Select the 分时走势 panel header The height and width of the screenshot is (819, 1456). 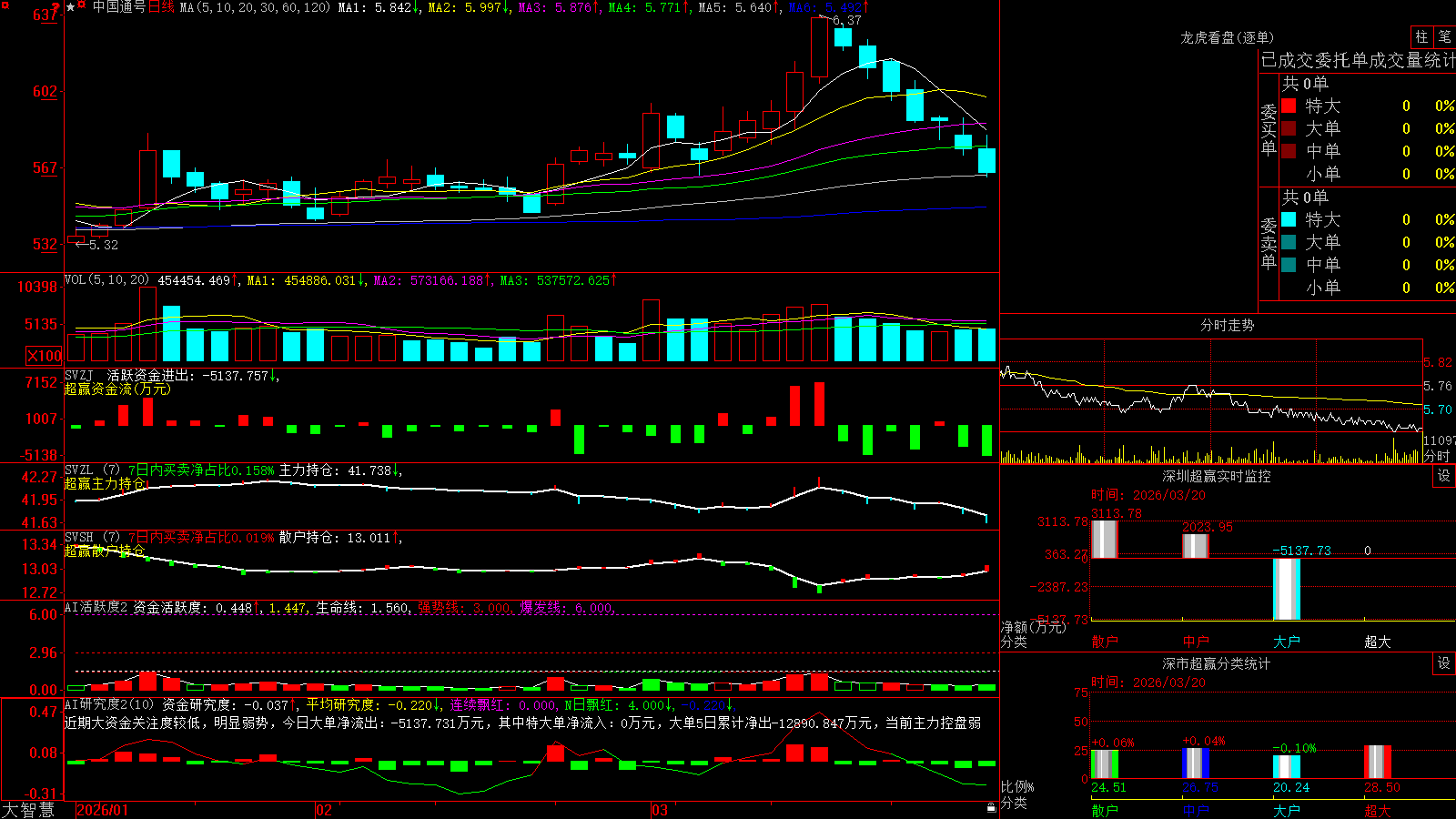[x=1227, y=325]
